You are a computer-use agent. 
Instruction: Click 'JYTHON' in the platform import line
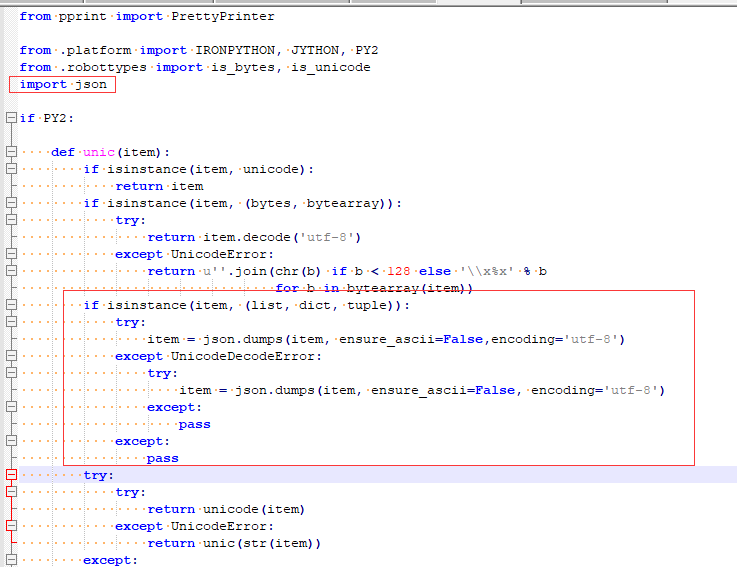click(315, 50)
